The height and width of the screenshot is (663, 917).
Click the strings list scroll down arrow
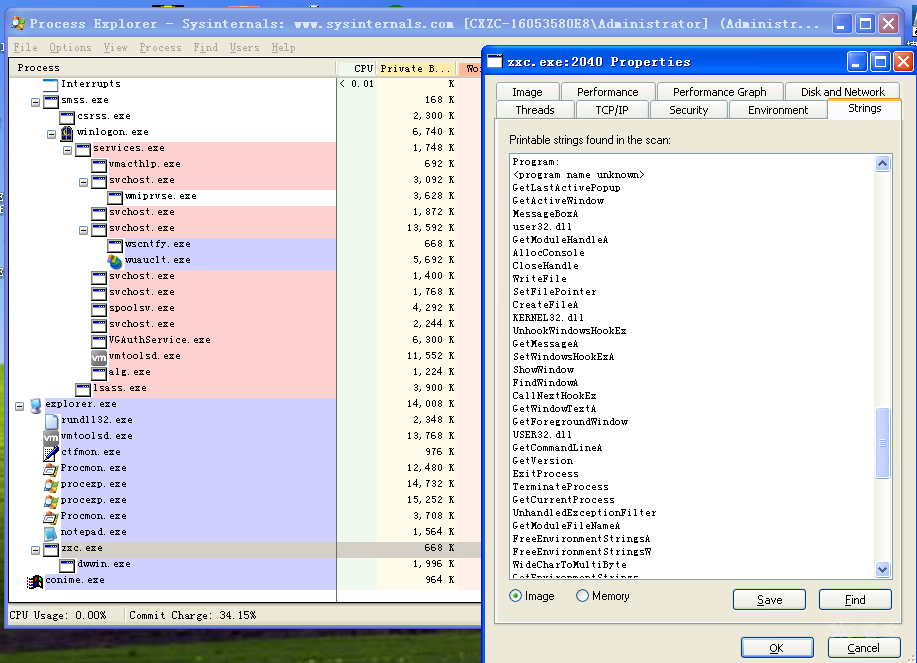[882, 569]
